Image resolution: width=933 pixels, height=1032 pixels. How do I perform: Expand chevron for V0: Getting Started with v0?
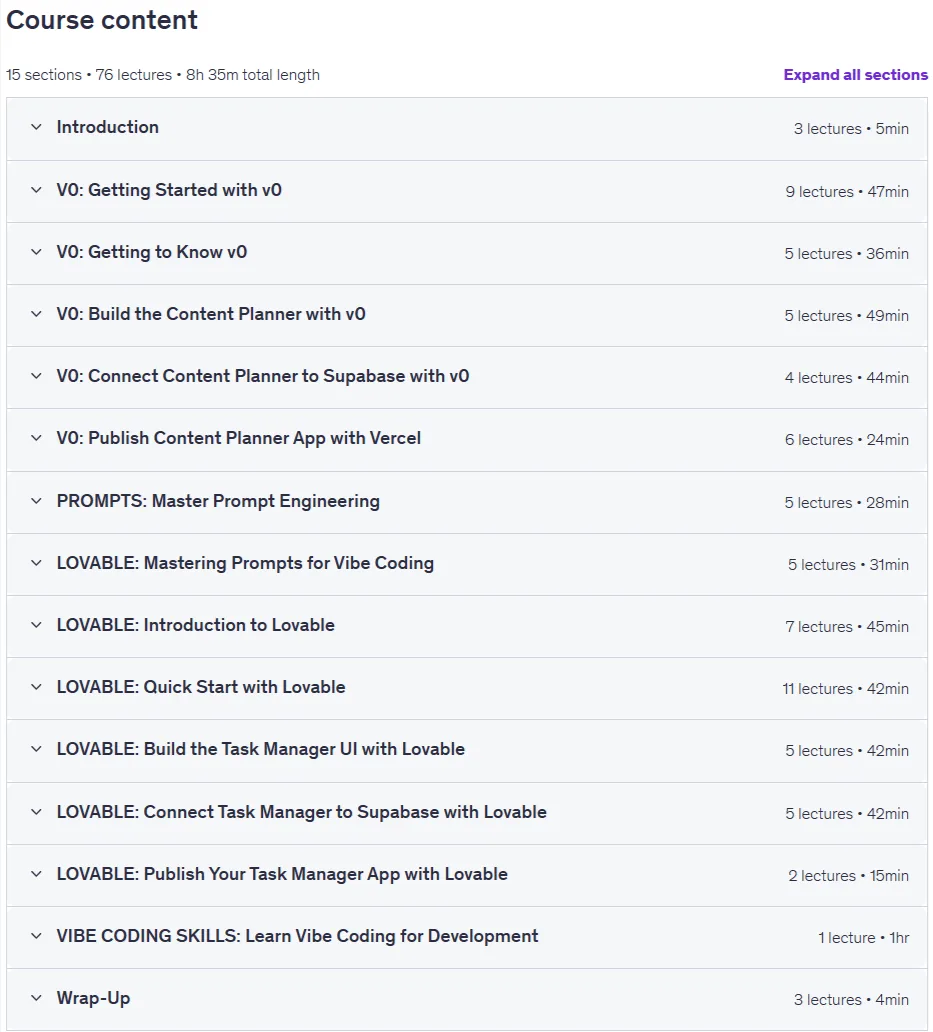click(36, 190)
